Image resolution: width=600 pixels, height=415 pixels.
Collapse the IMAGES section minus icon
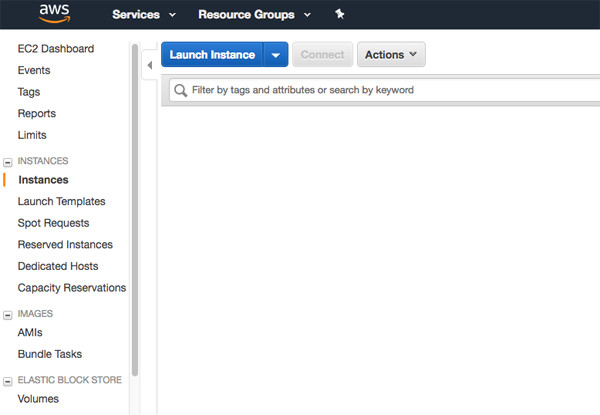click(8, 315)
